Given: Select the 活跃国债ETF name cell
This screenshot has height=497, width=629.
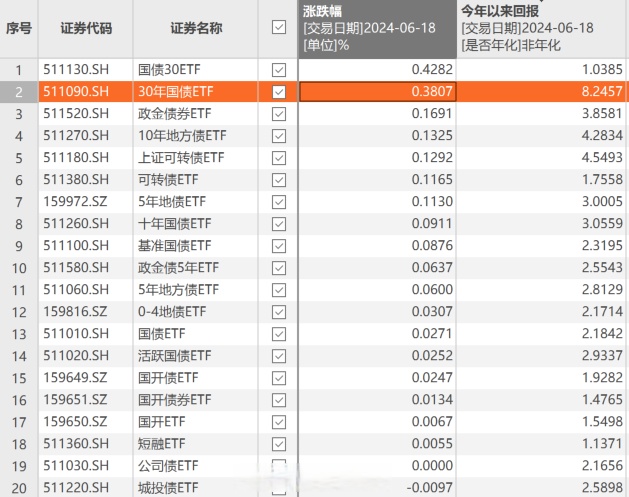Looking at the screenshot, I should point(196,356).
